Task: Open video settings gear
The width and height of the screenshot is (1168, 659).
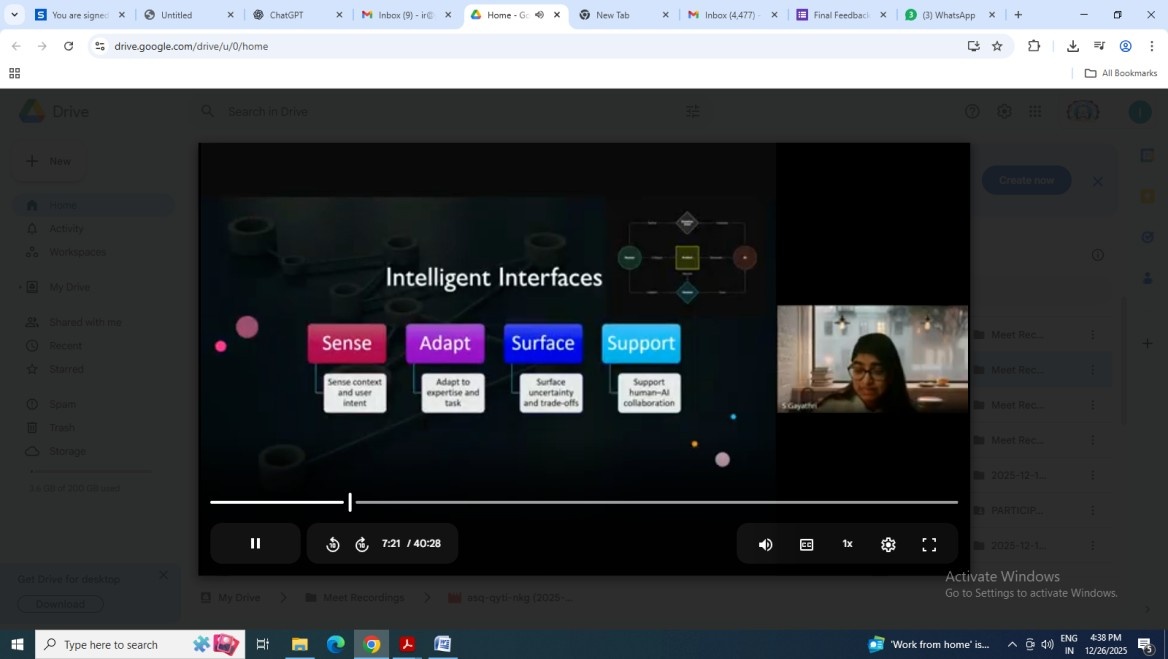Action: pyautogui.click(x=888, y=545)
